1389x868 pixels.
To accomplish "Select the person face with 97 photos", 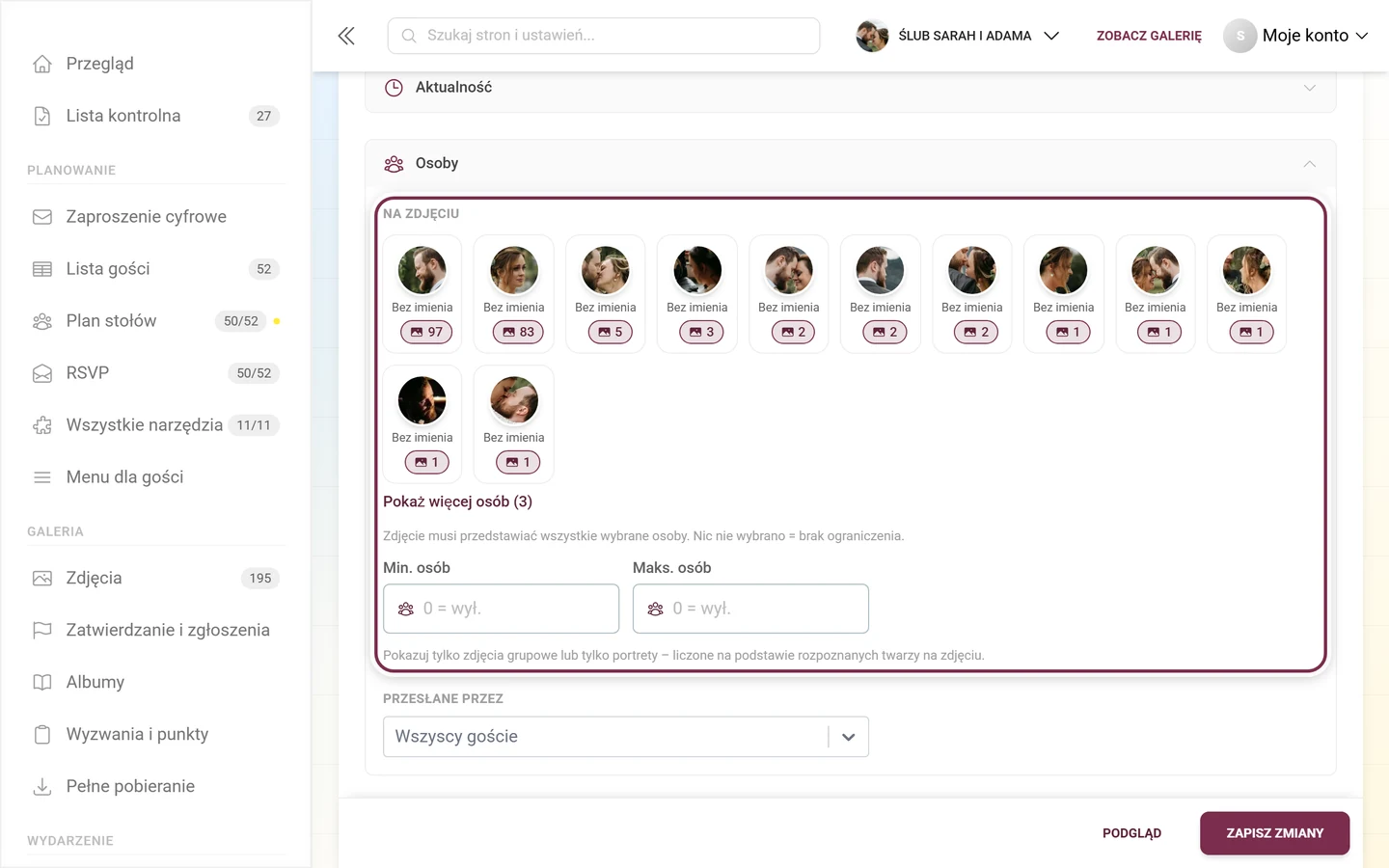I will [422, 294].
